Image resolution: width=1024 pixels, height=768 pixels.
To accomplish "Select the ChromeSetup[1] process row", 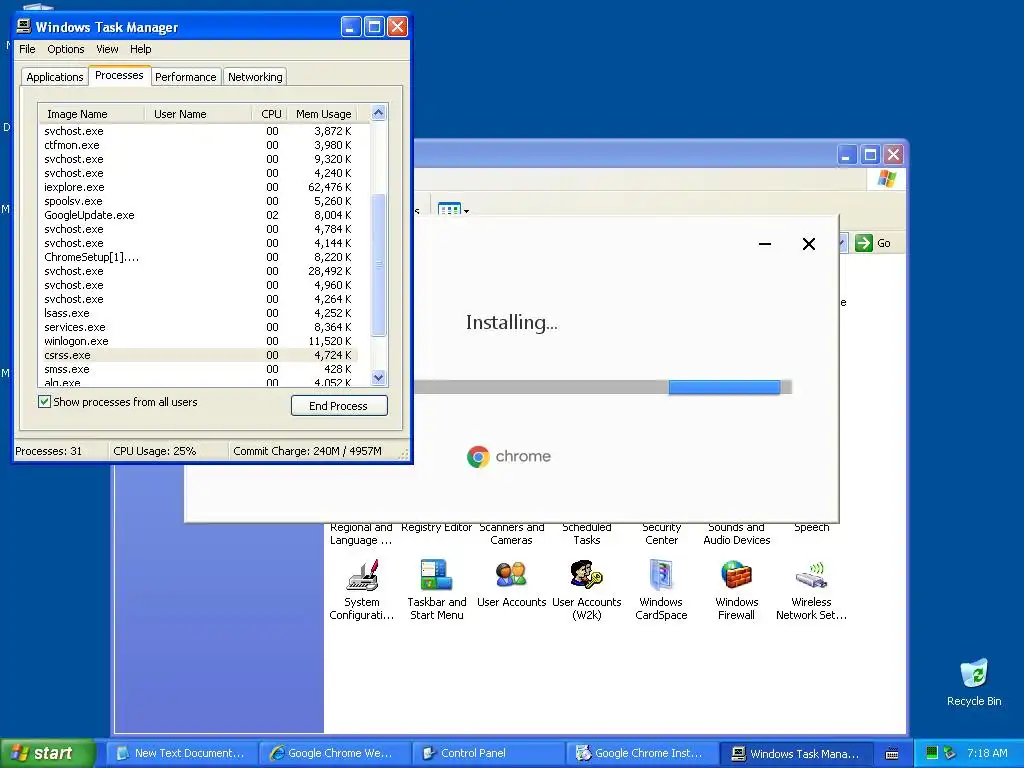I will coord(199,257).
